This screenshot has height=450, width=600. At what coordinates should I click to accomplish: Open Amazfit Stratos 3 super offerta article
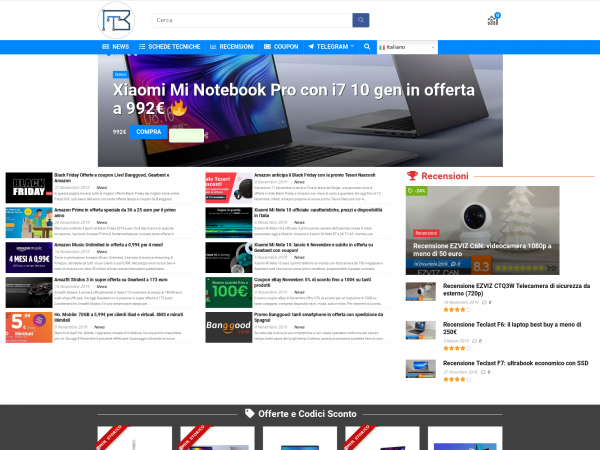111,280
